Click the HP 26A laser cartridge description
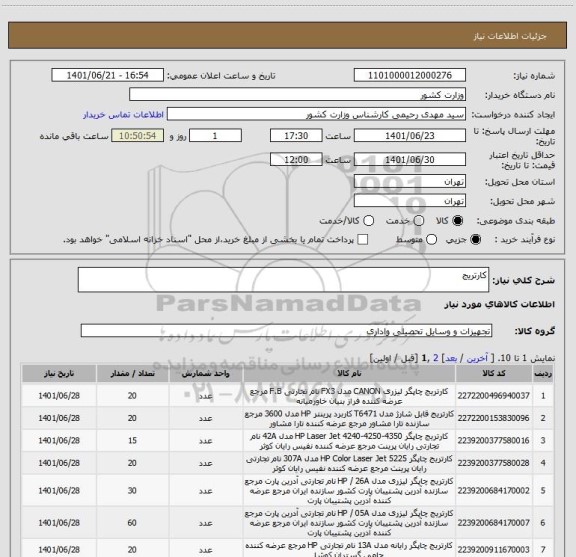 349,490
